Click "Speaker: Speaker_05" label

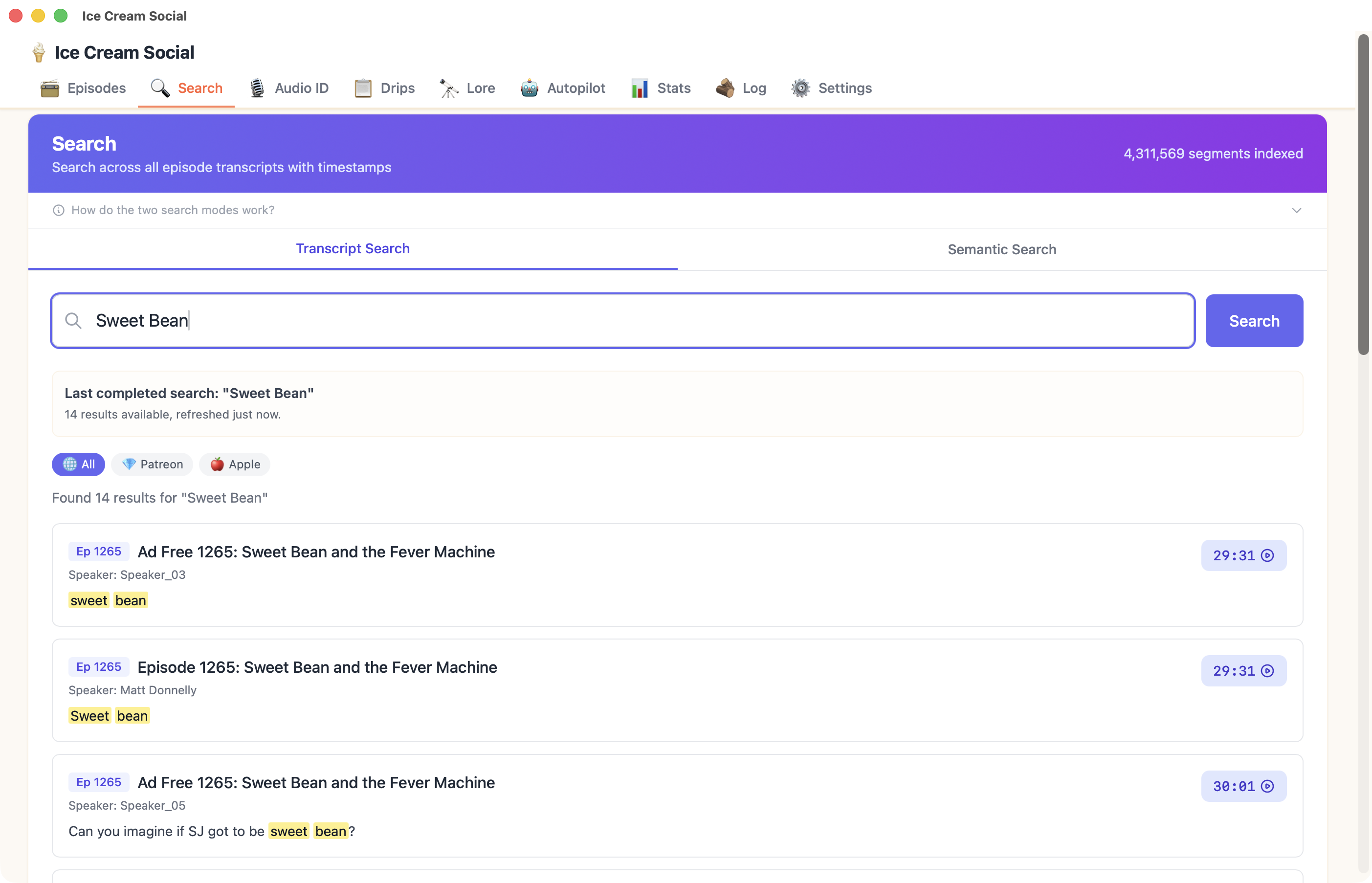pyautogui.click(x=127, y=806)
